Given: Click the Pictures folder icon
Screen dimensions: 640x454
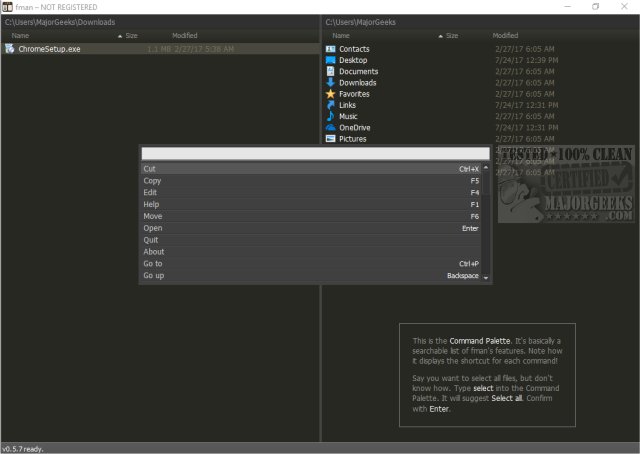Looking at the screenshot, I should [x=331, y=139].
